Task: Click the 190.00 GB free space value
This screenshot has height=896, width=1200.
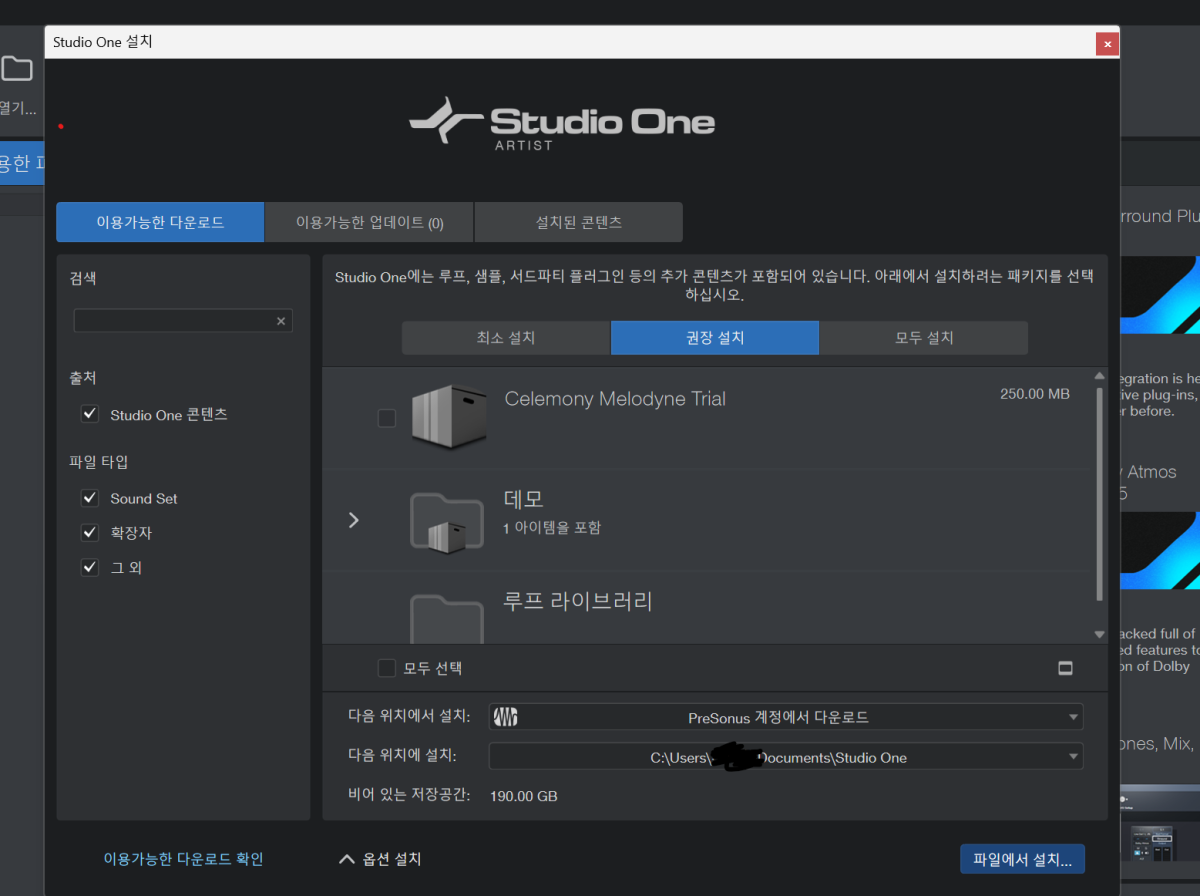Action: [524, 796]
